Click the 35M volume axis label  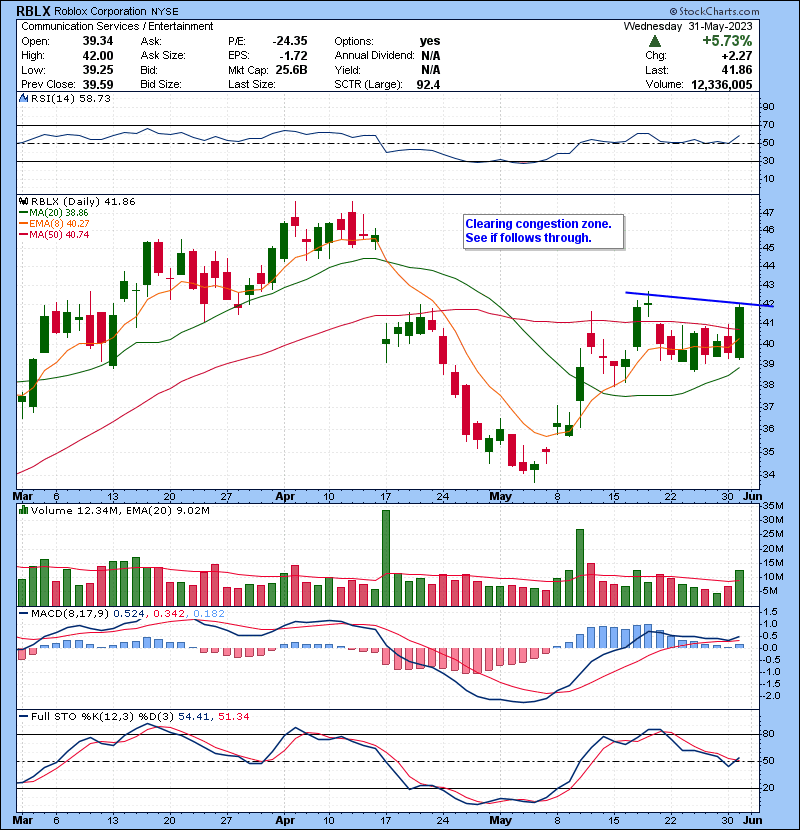click(x=773, y=506)
